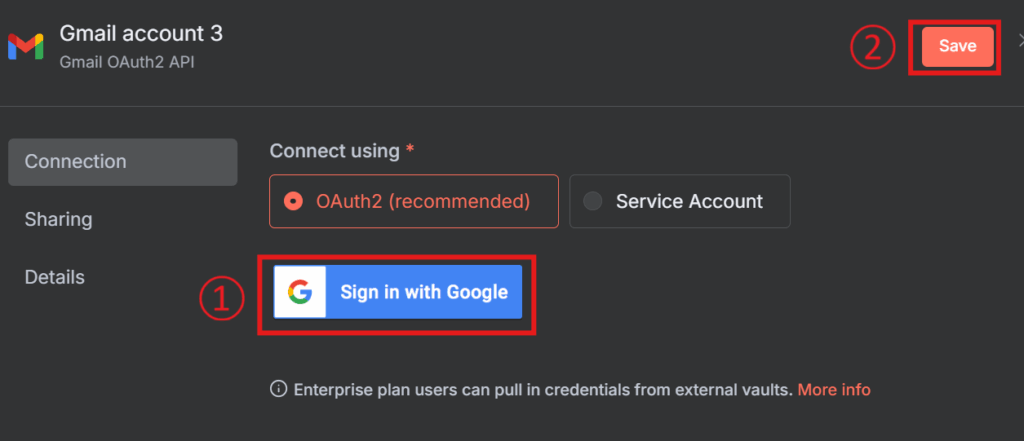Go to the Details tab
This screenshot has width=1024, height=441.
tap(55, 277)
